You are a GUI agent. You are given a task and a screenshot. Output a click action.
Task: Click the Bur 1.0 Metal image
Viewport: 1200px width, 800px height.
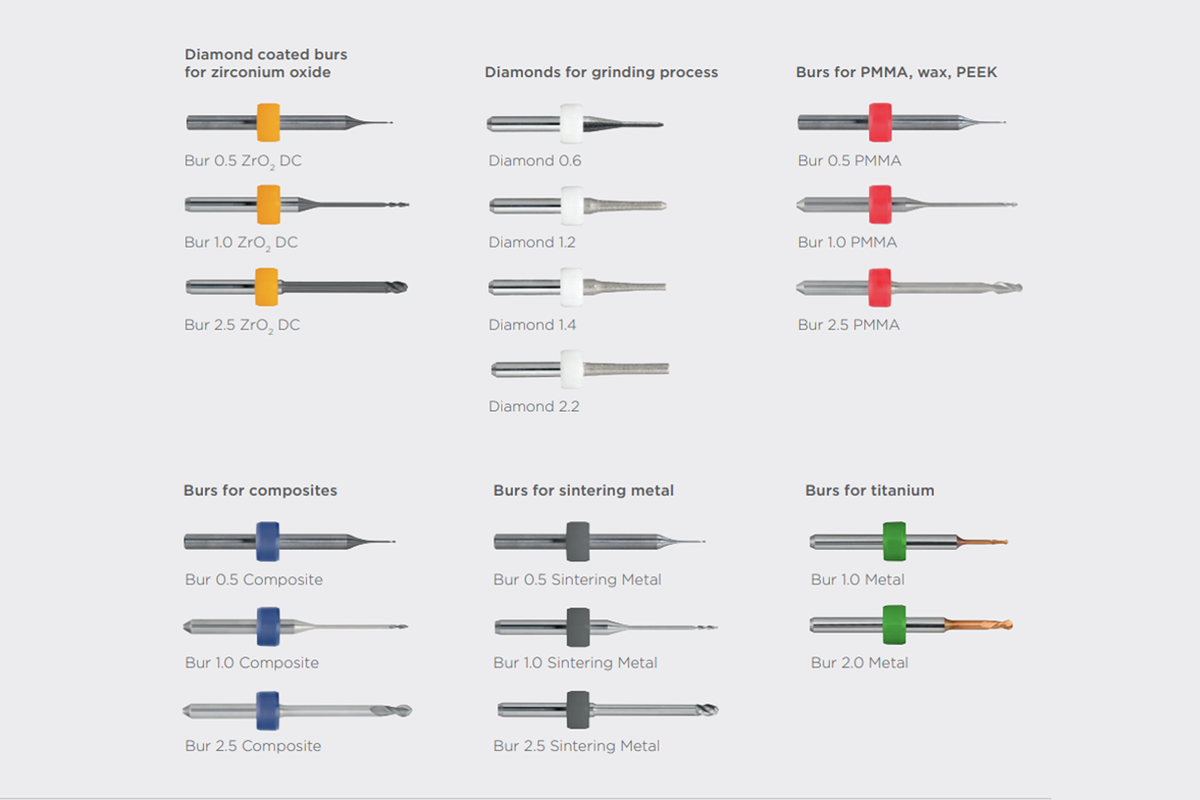click(x=908, y=542)
